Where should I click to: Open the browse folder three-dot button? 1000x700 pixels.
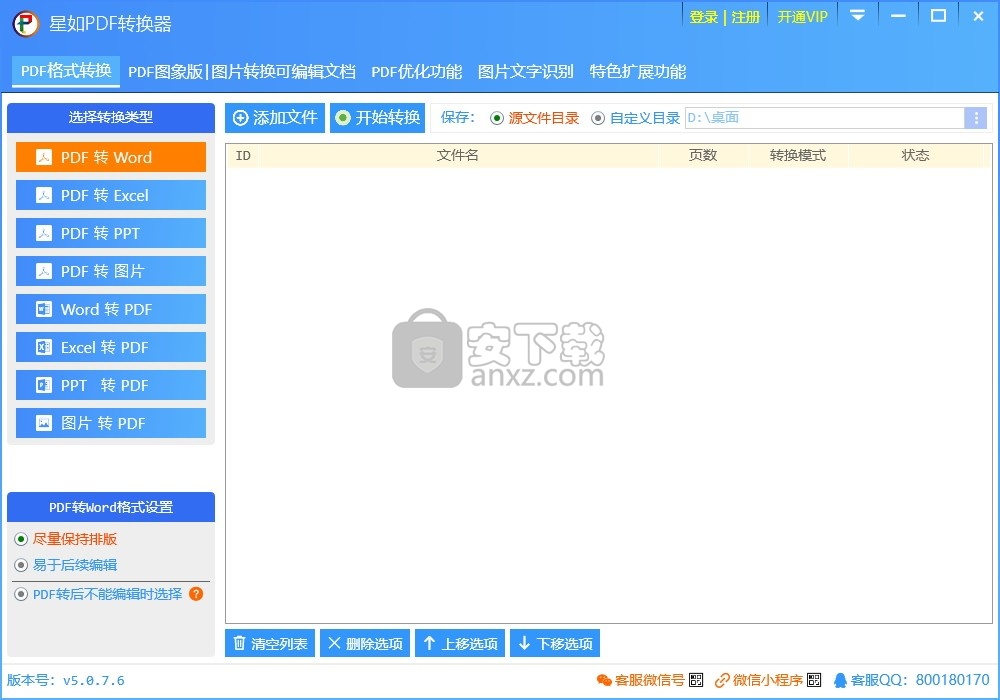pyautogui.click(x=975, y=118)
